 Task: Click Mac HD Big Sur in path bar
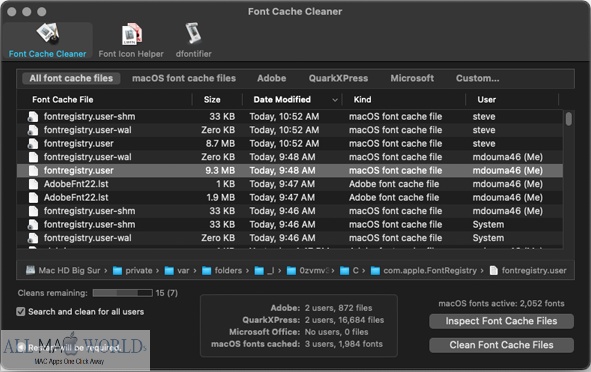pyautogui.click(x=63, y=271)
